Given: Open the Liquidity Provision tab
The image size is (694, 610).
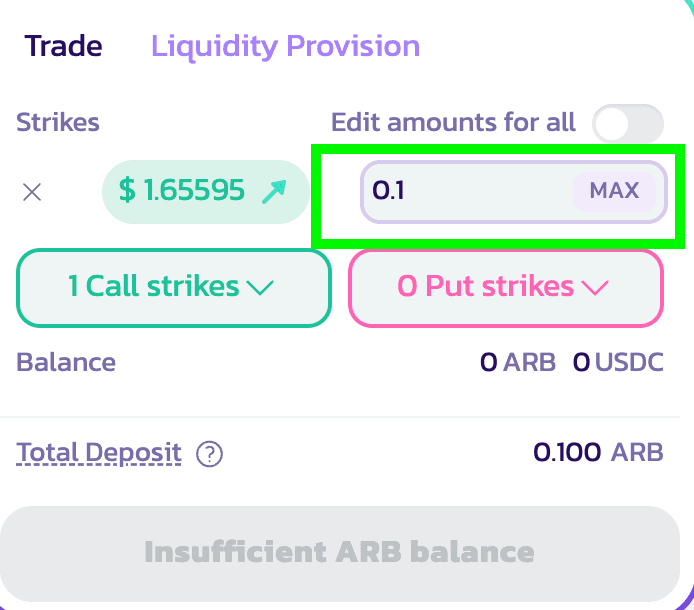Looking at the screenshot, I should click(285, 46).
